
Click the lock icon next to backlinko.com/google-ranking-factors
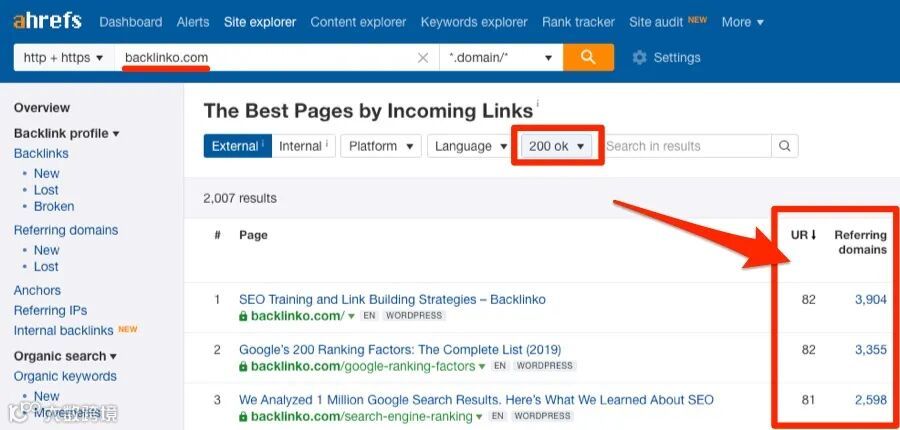tap(243, 366)
